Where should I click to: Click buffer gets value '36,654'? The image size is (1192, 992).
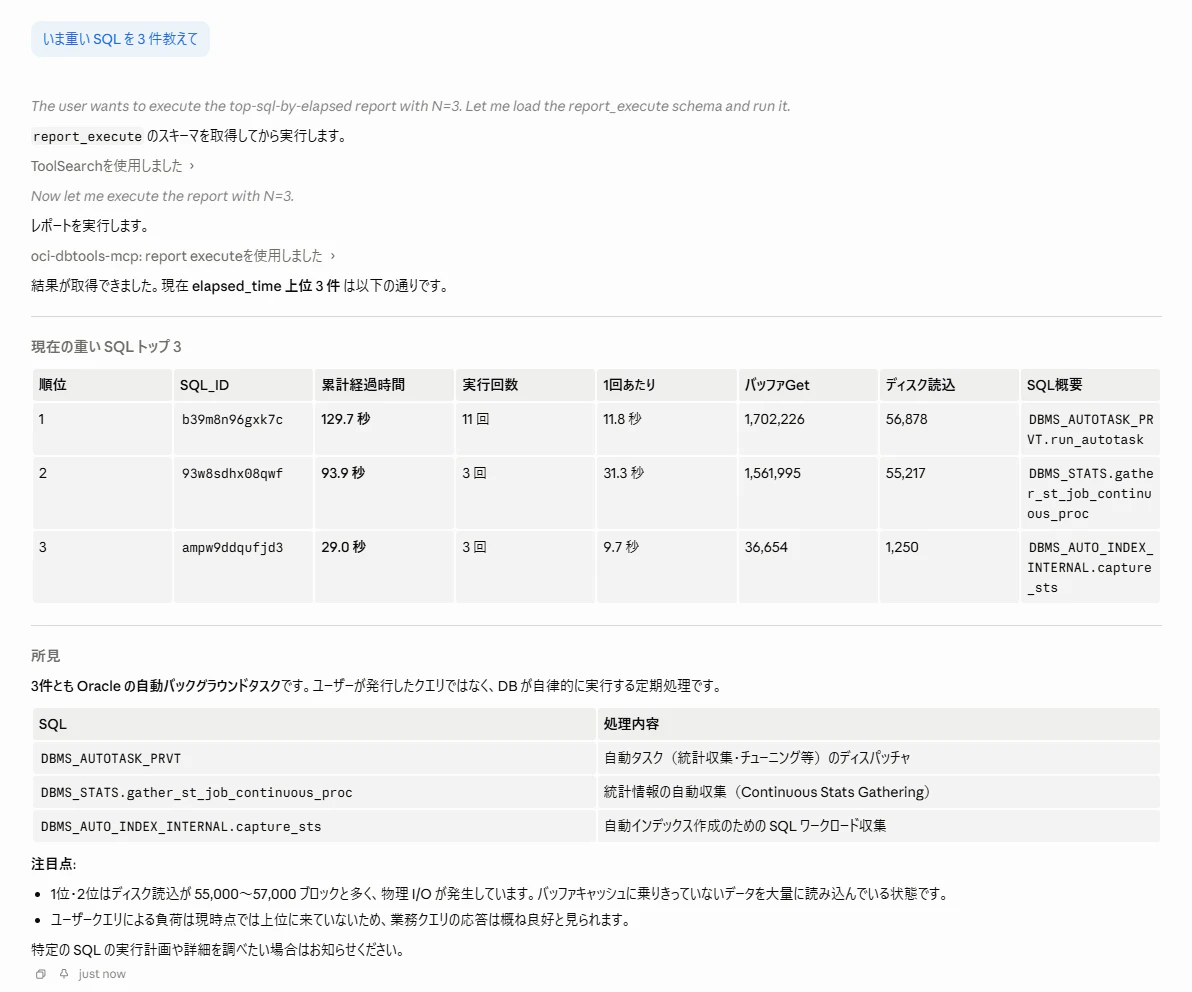[x=766, y=547]
